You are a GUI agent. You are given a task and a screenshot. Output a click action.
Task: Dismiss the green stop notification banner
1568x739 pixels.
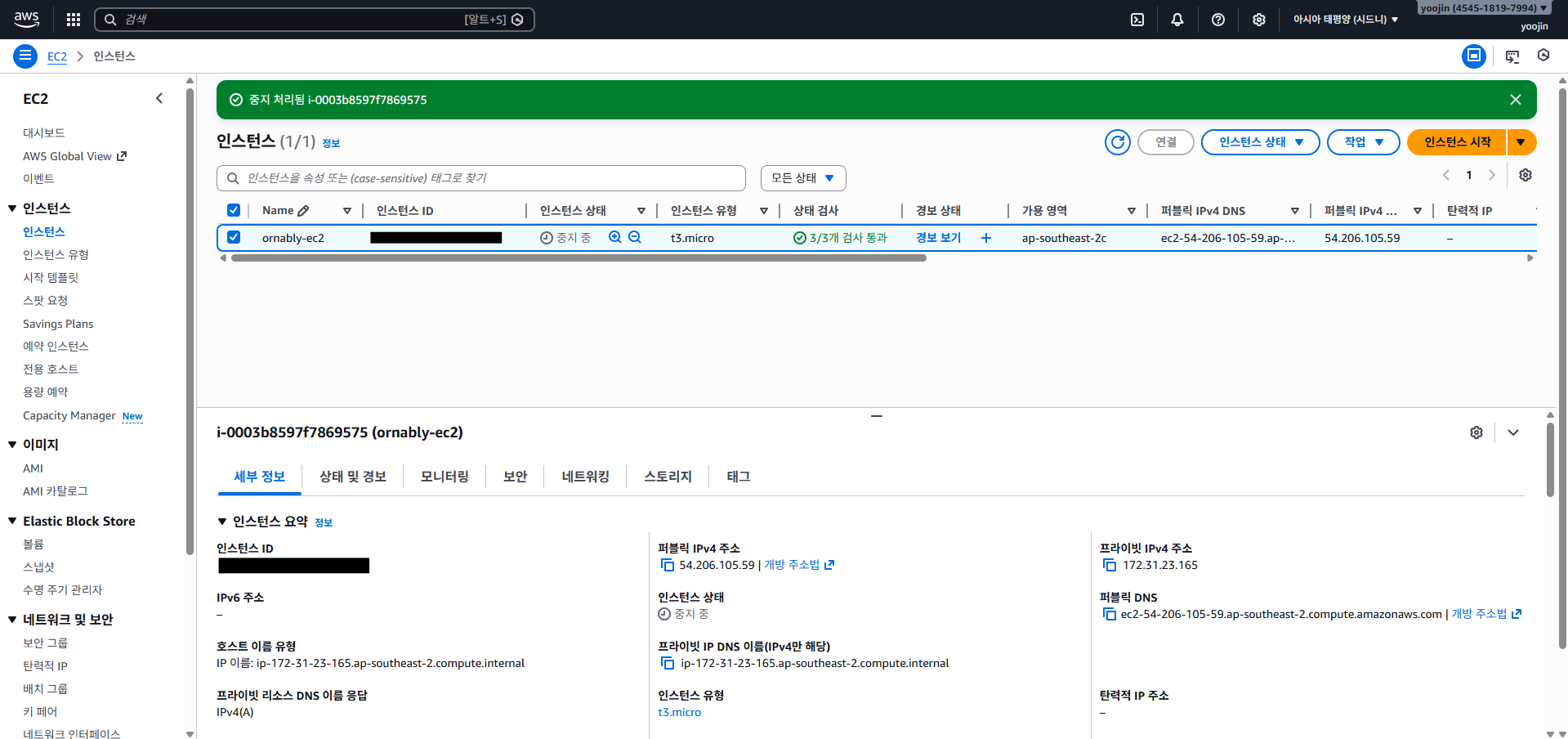[x=1516, y=100]
